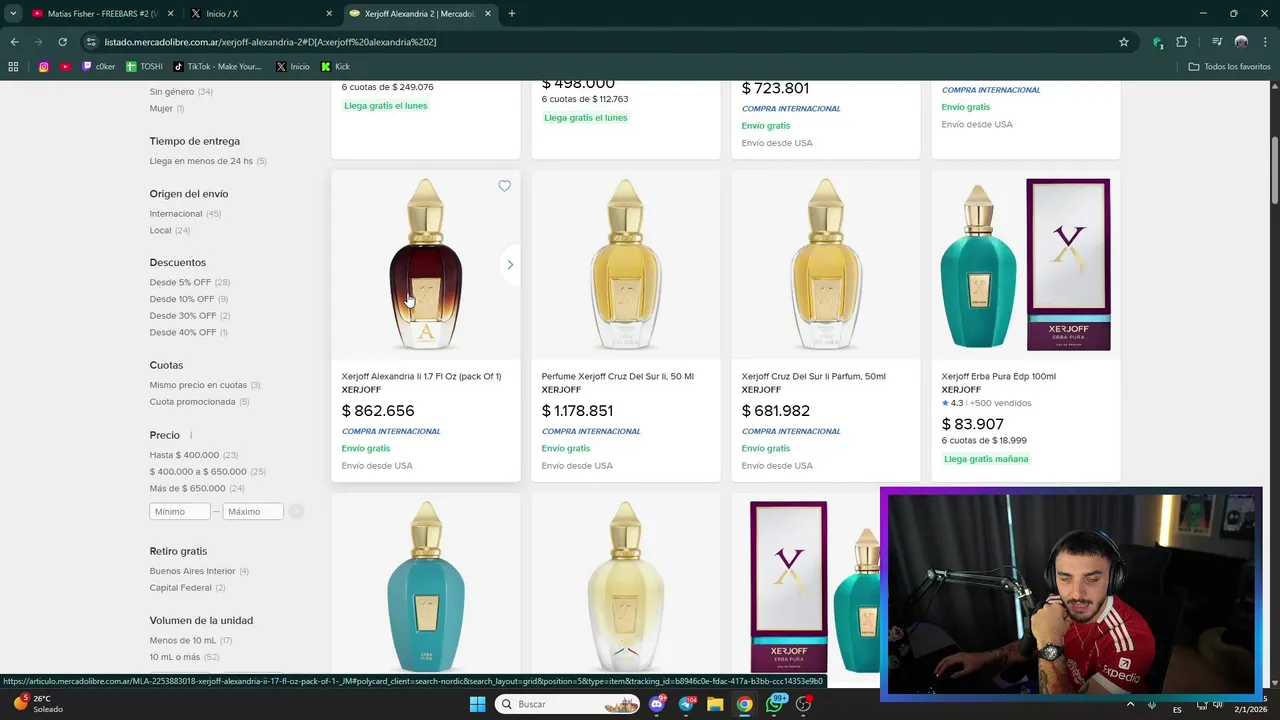Open the TikTok - Make Your... bookmark
This screenshot has width=1280, height=720.
tap(217, 67)
